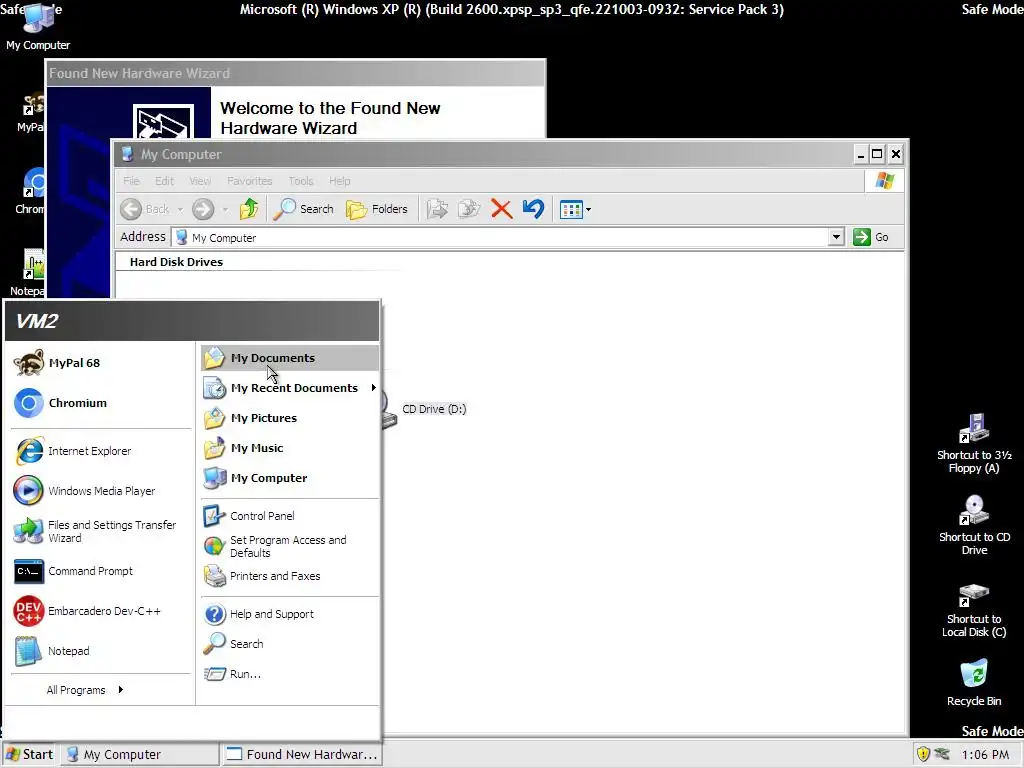
Task: Click the Windows flag throbber logo
Action: pyautogui.click(x=885, y=181)
